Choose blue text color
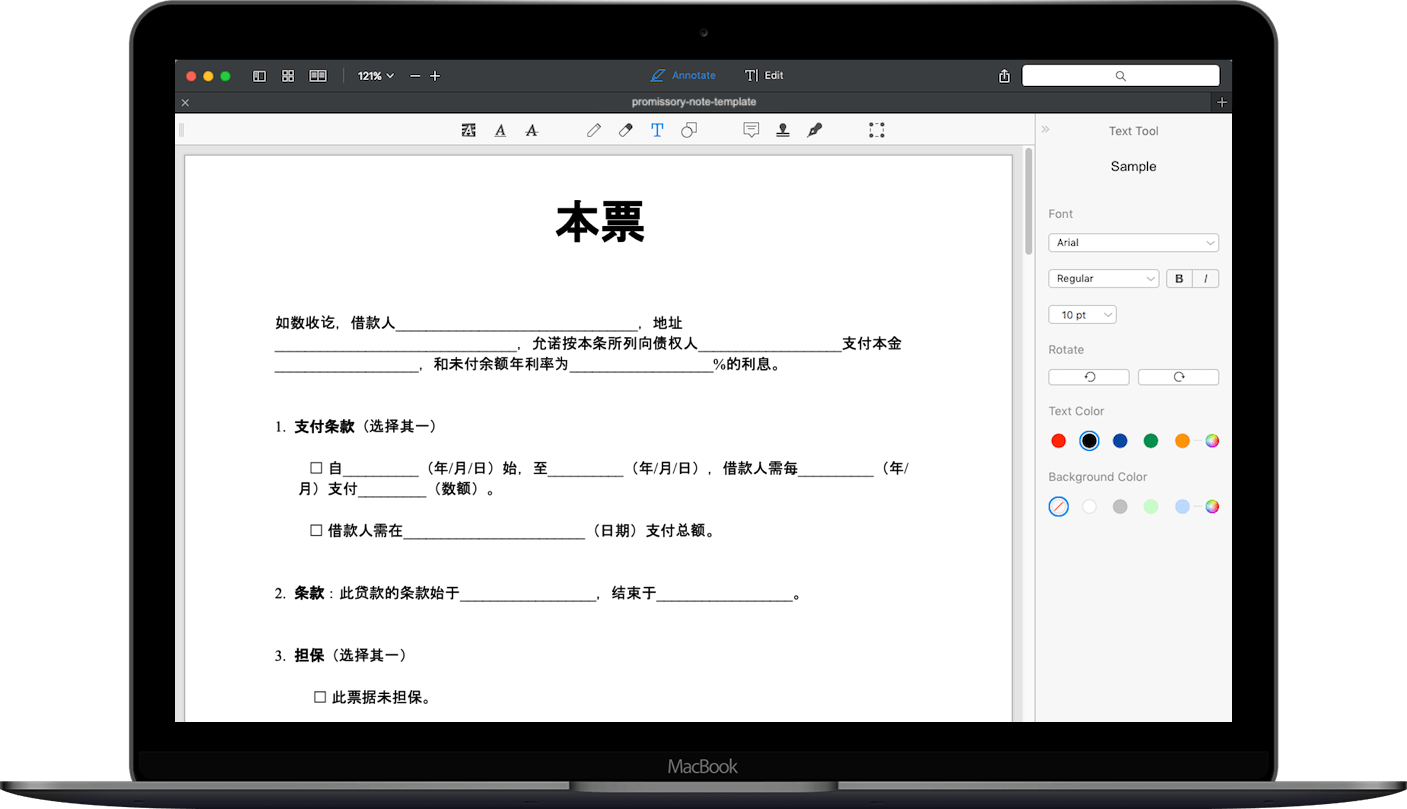 (1120, 441)
